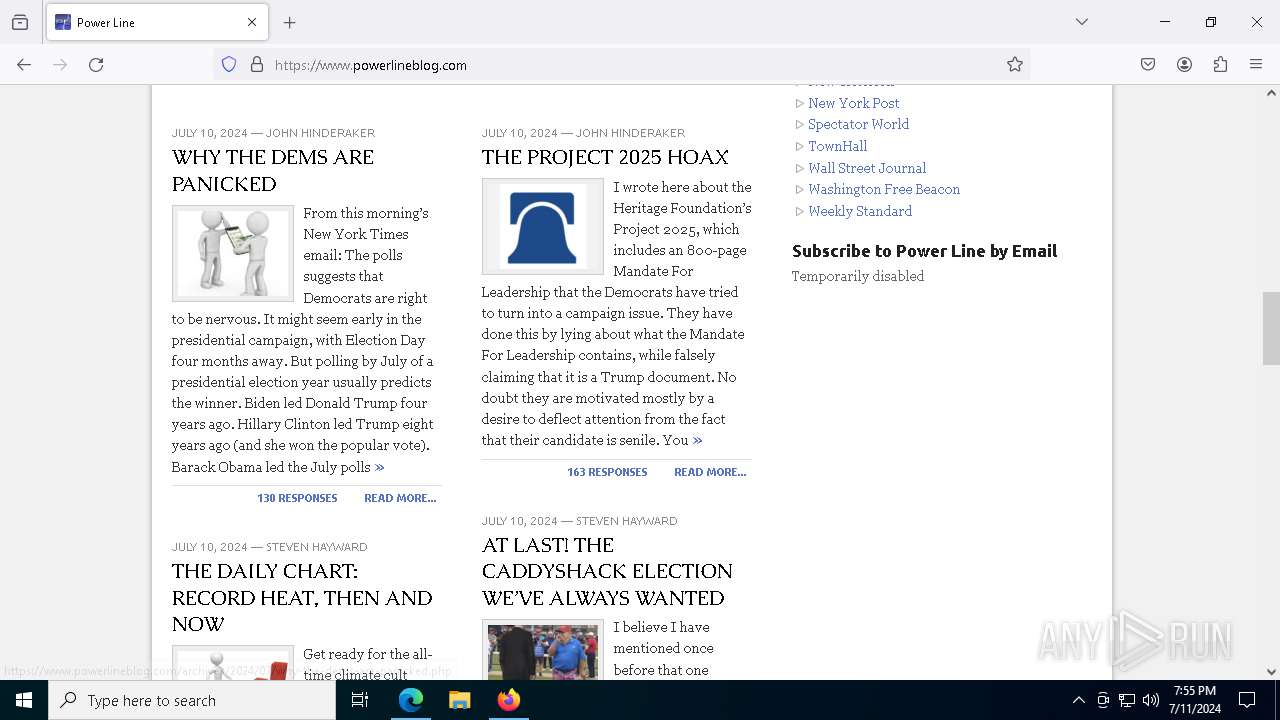Viewport: 1280px width, 720px height.
Task: Bookmark this page with star icon
Action: [1015, 65]
